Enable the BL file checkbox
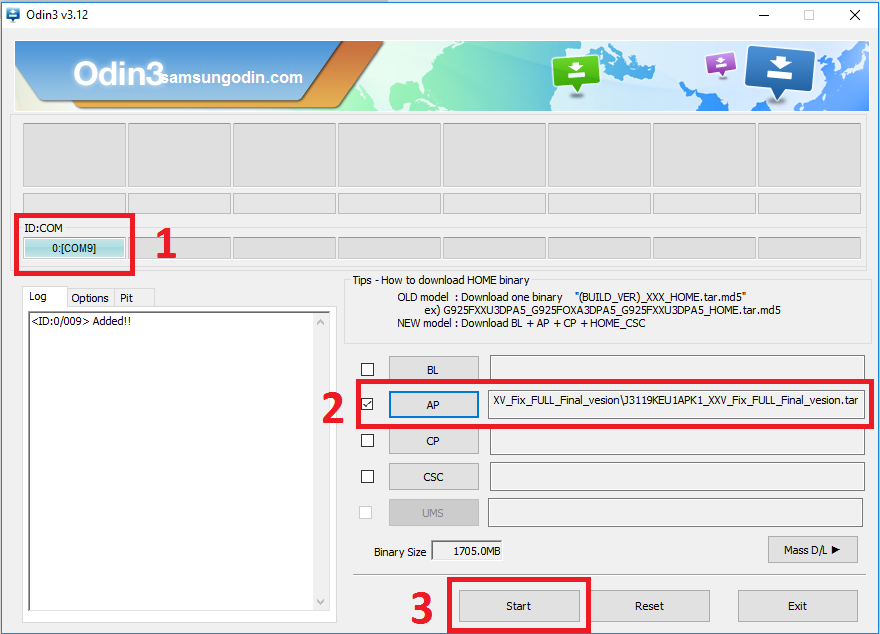The width and height of the screenshot is (880, 634). (366, 369)
